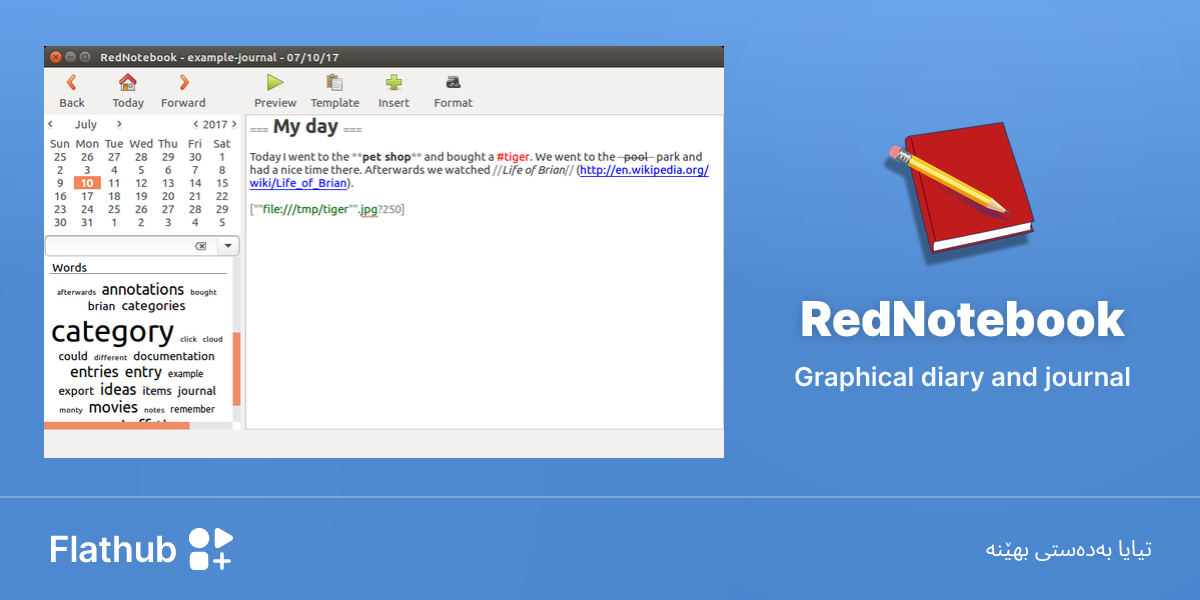This screenshot has width=1200, height=600.
Task: Go to next year after 2017
Action: (x=234, y=125)
